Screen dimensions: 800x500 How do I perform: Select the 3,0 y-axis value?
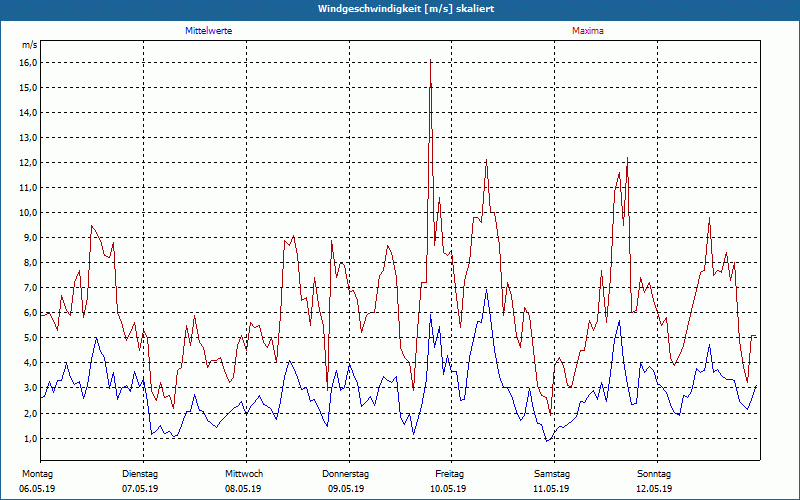(x=30, y=388)
